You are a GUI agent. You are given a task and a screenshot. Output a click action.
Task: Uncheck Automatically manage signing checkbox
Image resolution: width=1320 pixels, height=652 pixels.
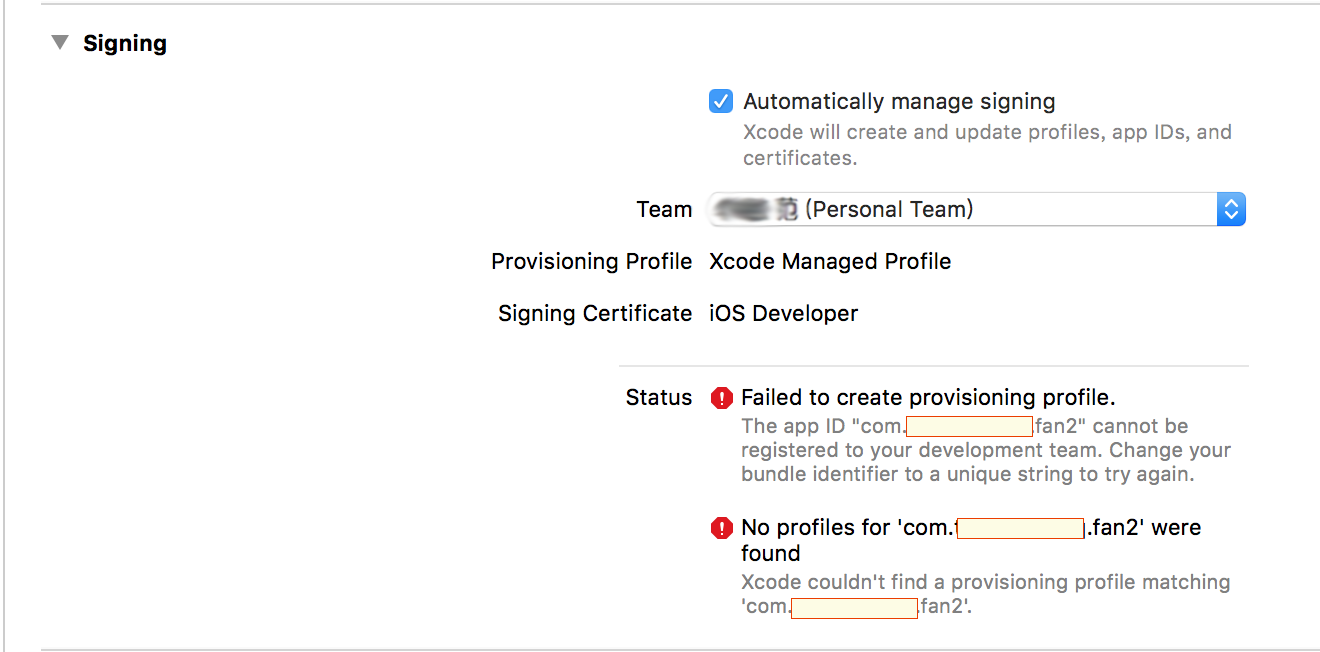(x=721, y=101)
